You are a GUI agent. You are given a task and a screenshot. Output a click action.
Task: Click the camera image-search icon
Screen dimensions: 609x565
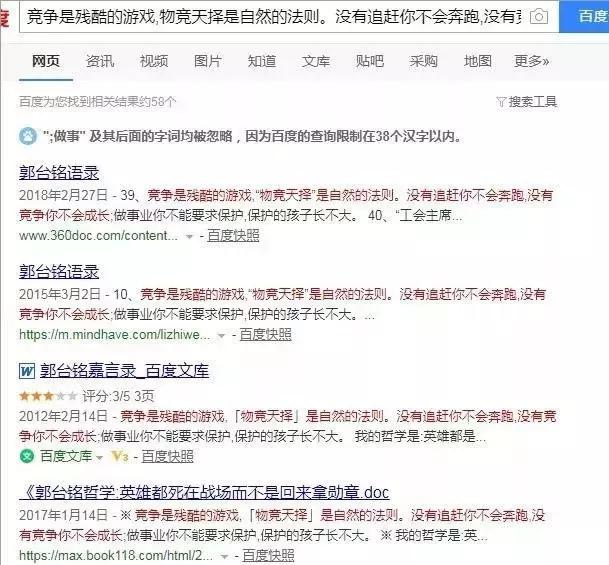(539, 17)
